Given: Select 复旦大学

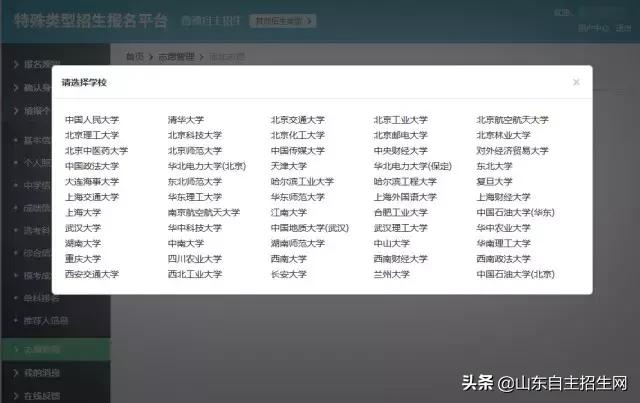Looking at the screenshot, I should click(x=494, y=182).
